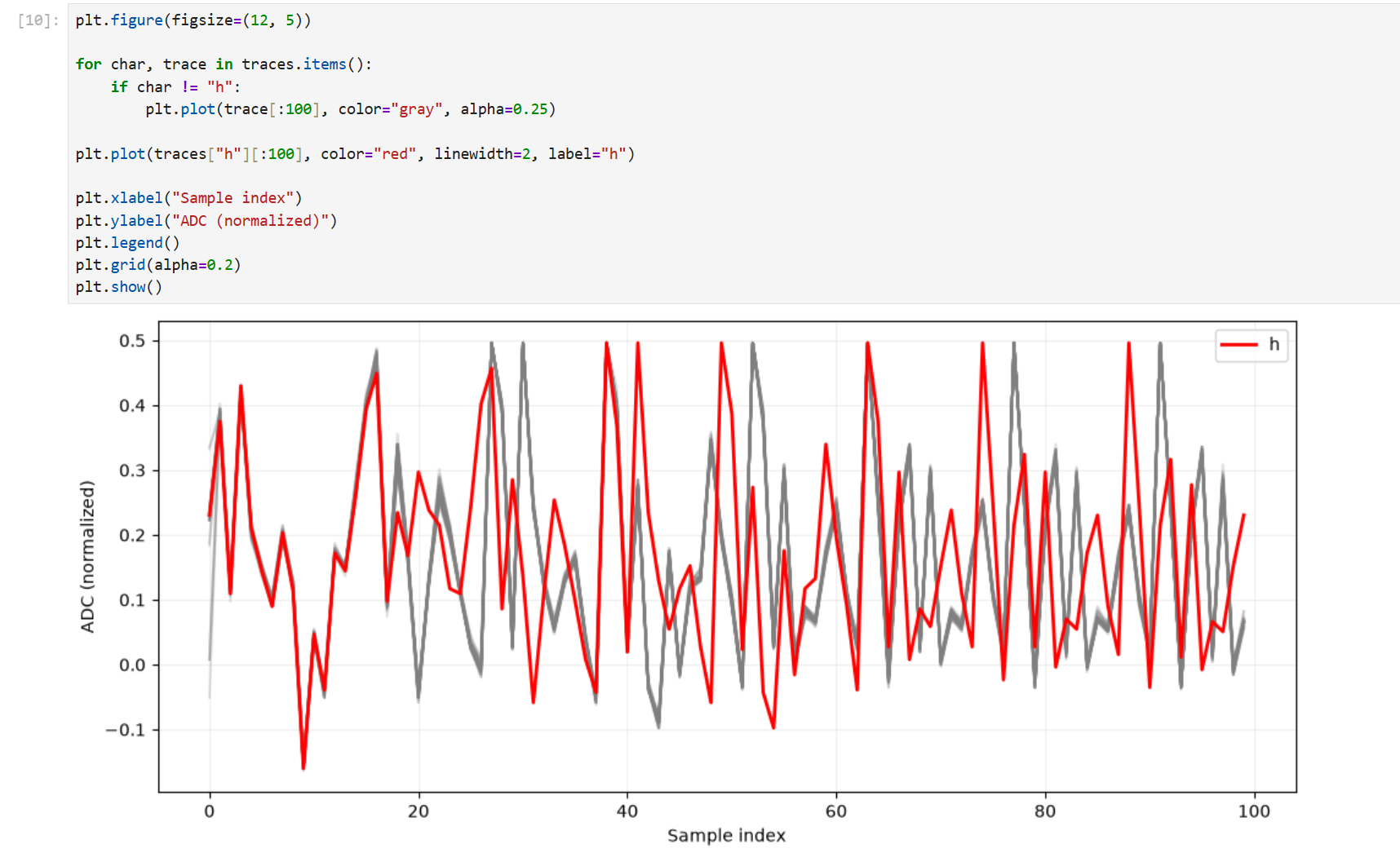Click the y-axis tick label 0.3
1400x866 pixels.
tap(132, 471)
